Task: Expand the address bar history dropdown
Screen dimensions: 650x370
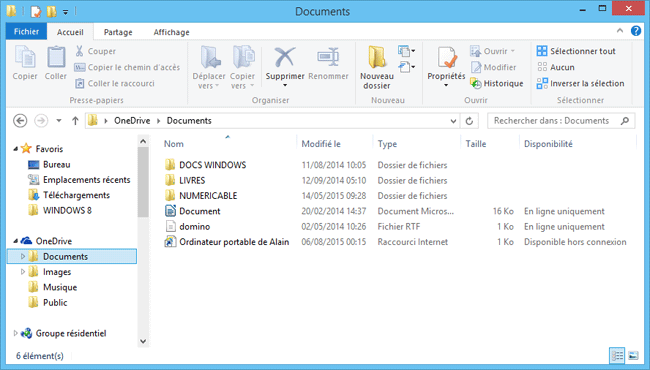Action: [x=453, y=121]
